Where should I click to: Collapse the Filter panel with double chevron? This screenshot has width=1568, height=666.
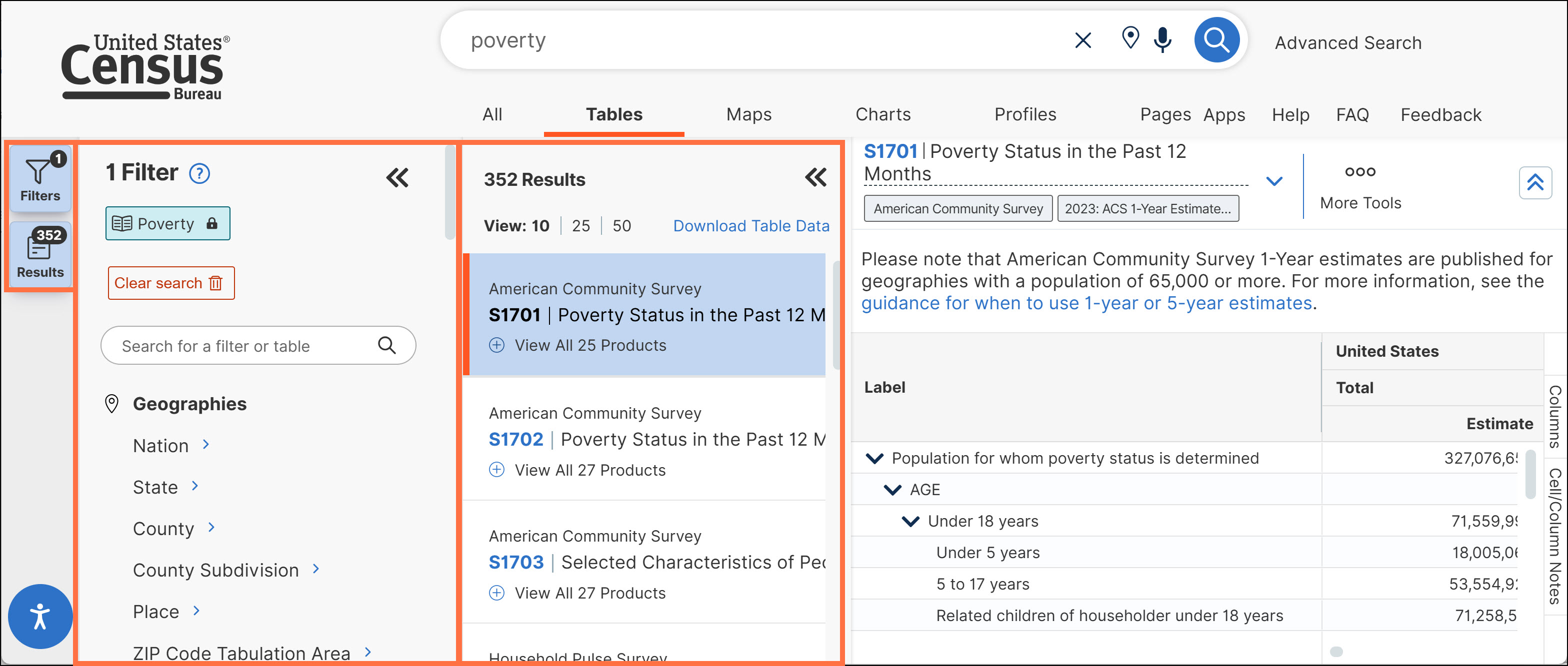397,177
